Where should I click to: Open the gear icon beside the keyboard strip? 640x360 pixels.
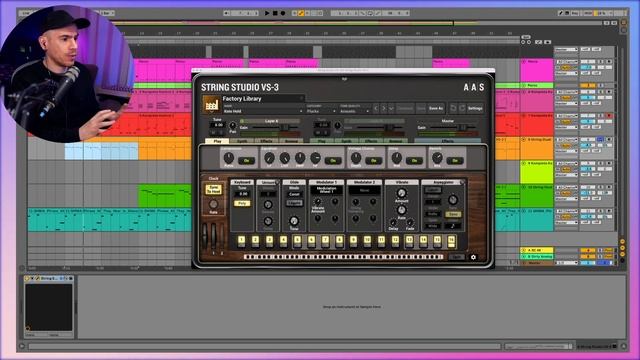tap(473, 257)
